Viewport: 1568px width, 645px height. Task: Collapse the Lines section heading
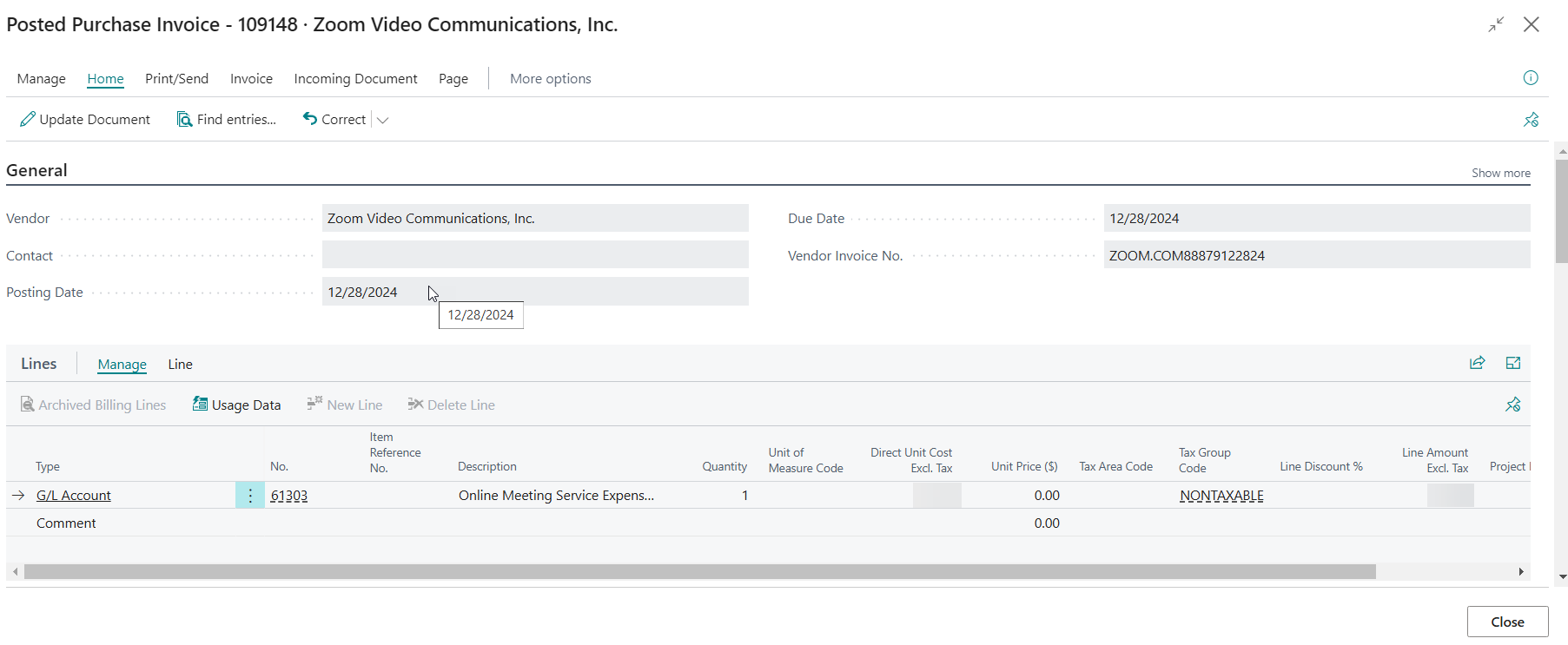[x=39, y=364]
